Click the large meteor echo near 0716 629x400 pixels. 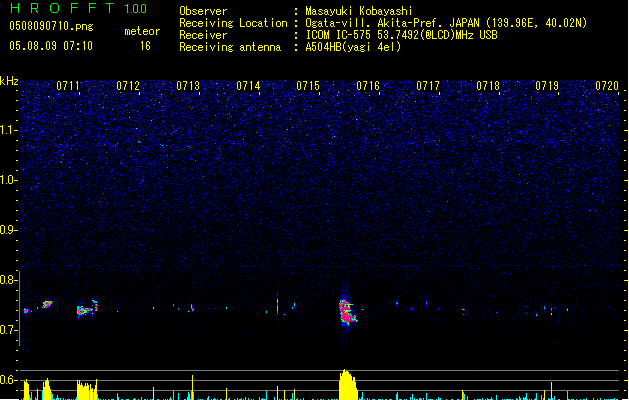(x=347, y=312)
